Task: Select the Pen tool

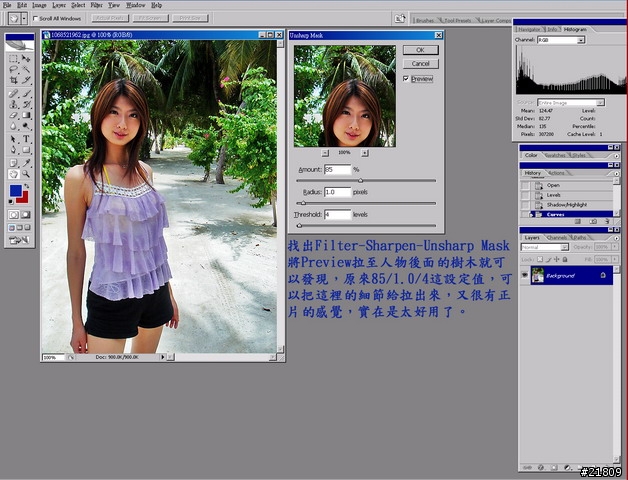Action: pos(13,150)
